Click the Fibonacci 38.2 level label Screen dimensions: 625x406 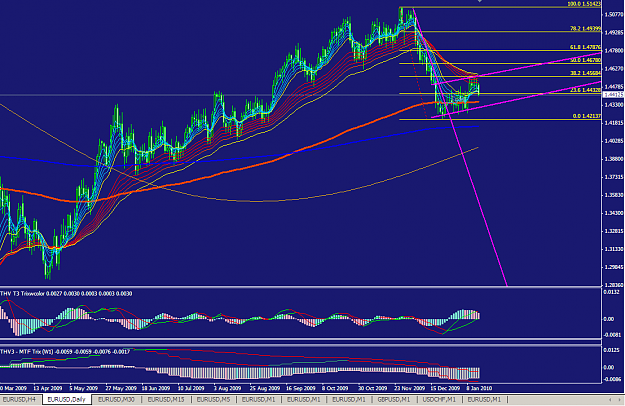[585, 73]
